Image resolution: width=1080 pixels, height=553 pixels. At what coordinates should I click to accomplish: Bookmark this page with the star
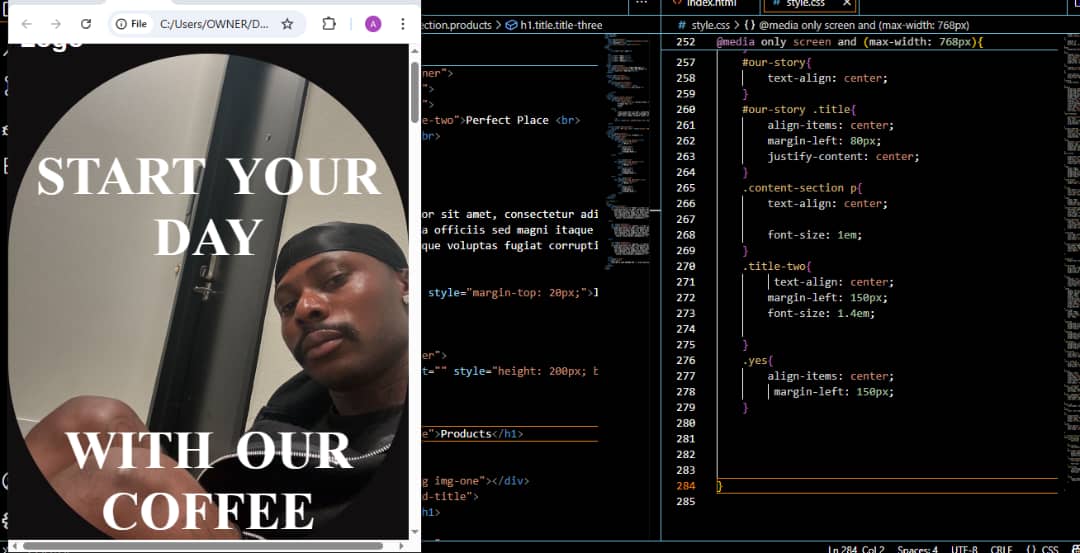[287, 24]
